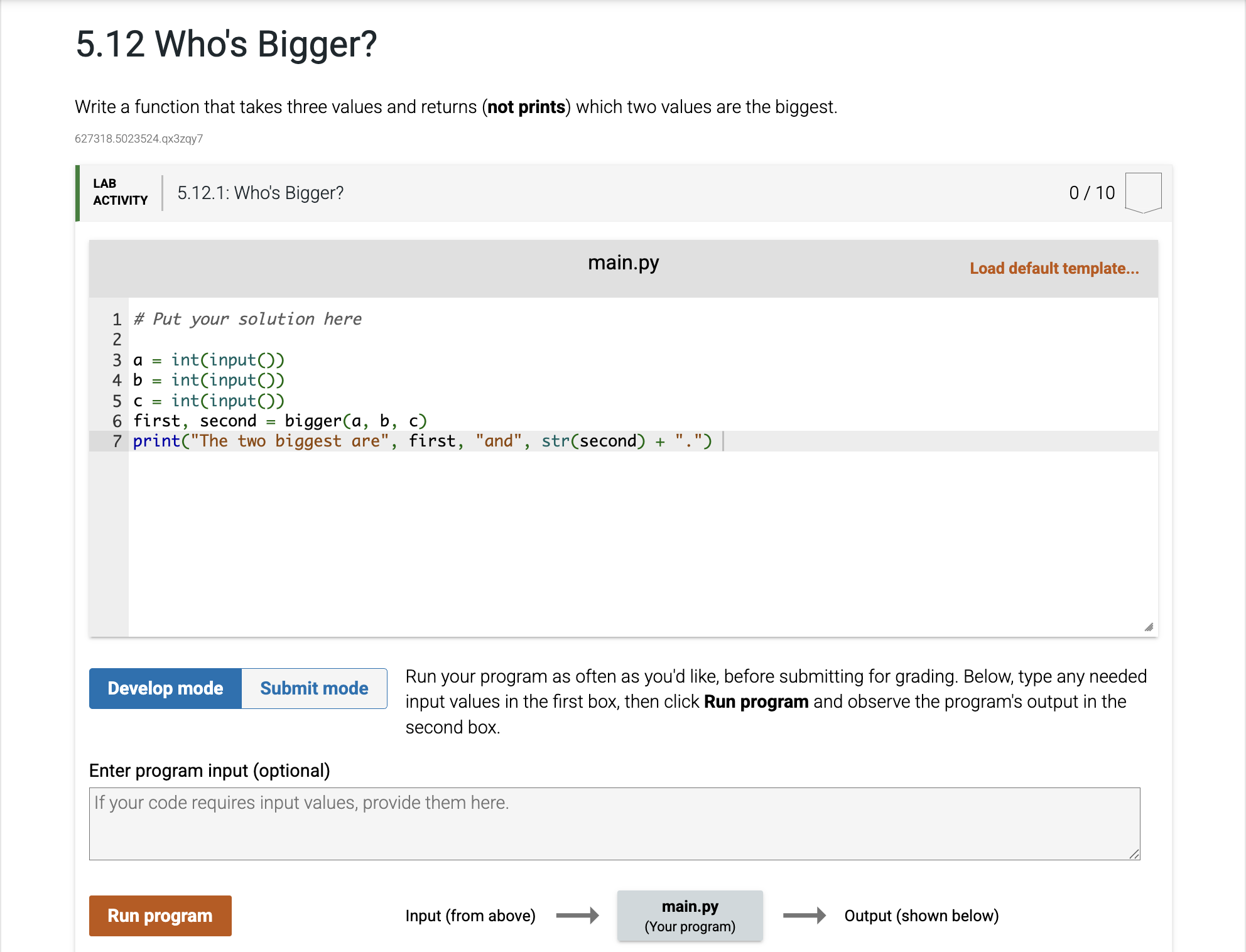Click the '5.12.1: Who's Bigger?' activity title
This screenshot has height=952, width=1246.
click(x=261, y=193)
